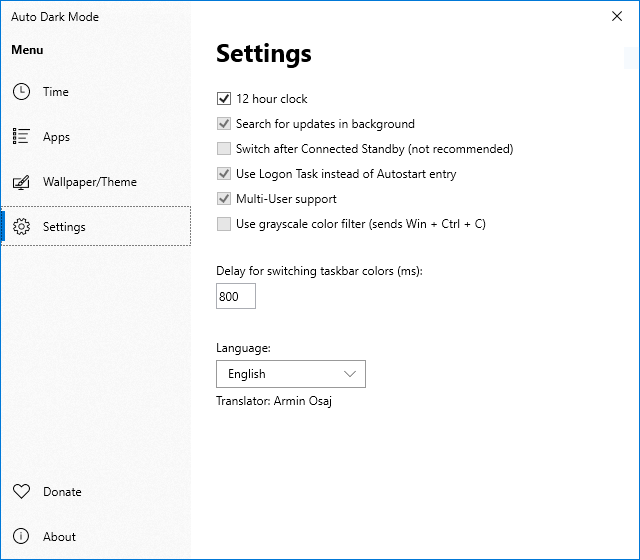Uncheck Use Logon Task instead of Autostart
640x560 pixels.
tap(224, 174)
